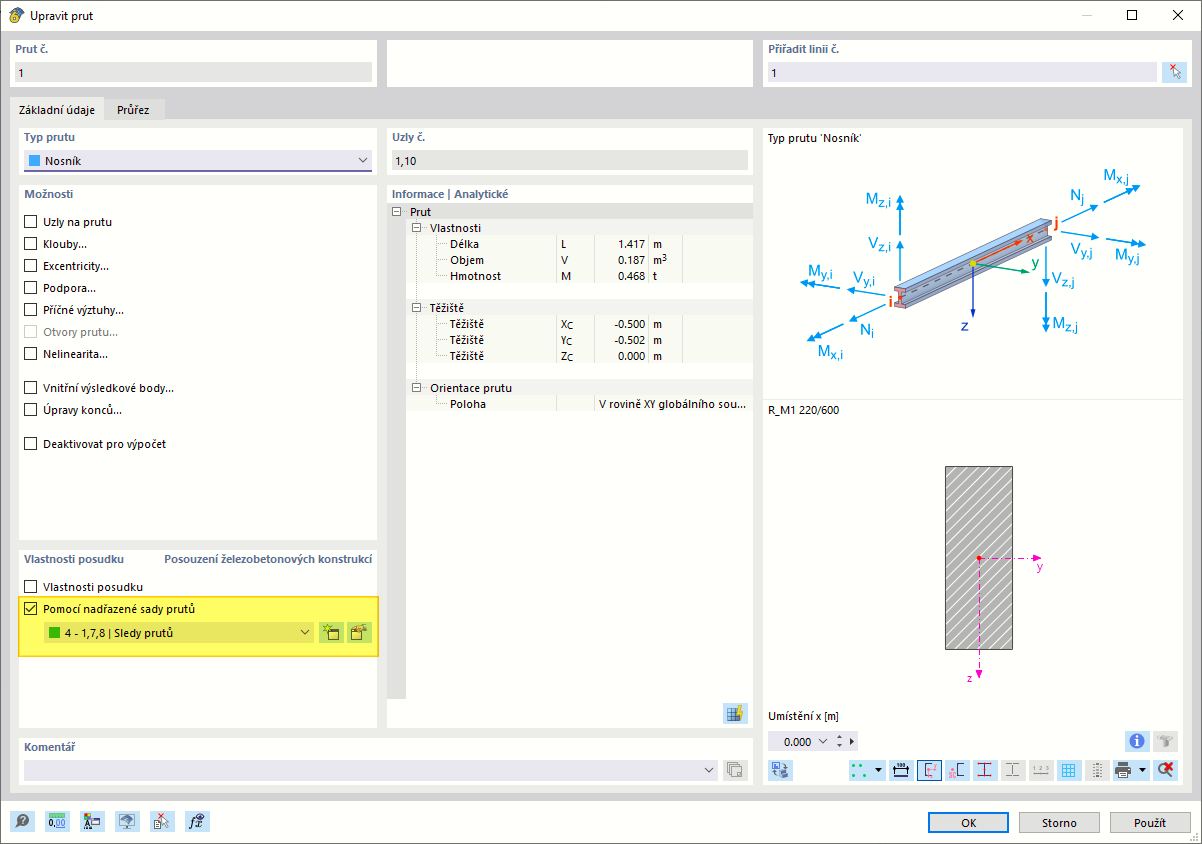The height and width of the screenshot is (844, 1202).
Task: Edit selected member set icon
Action: click(359, 632)
